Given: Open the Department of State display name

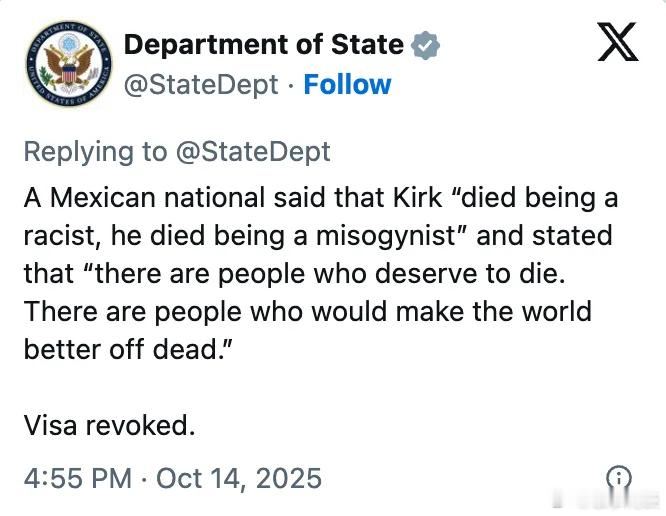Looking at the screenshot, I should click(x=263, y=45).
